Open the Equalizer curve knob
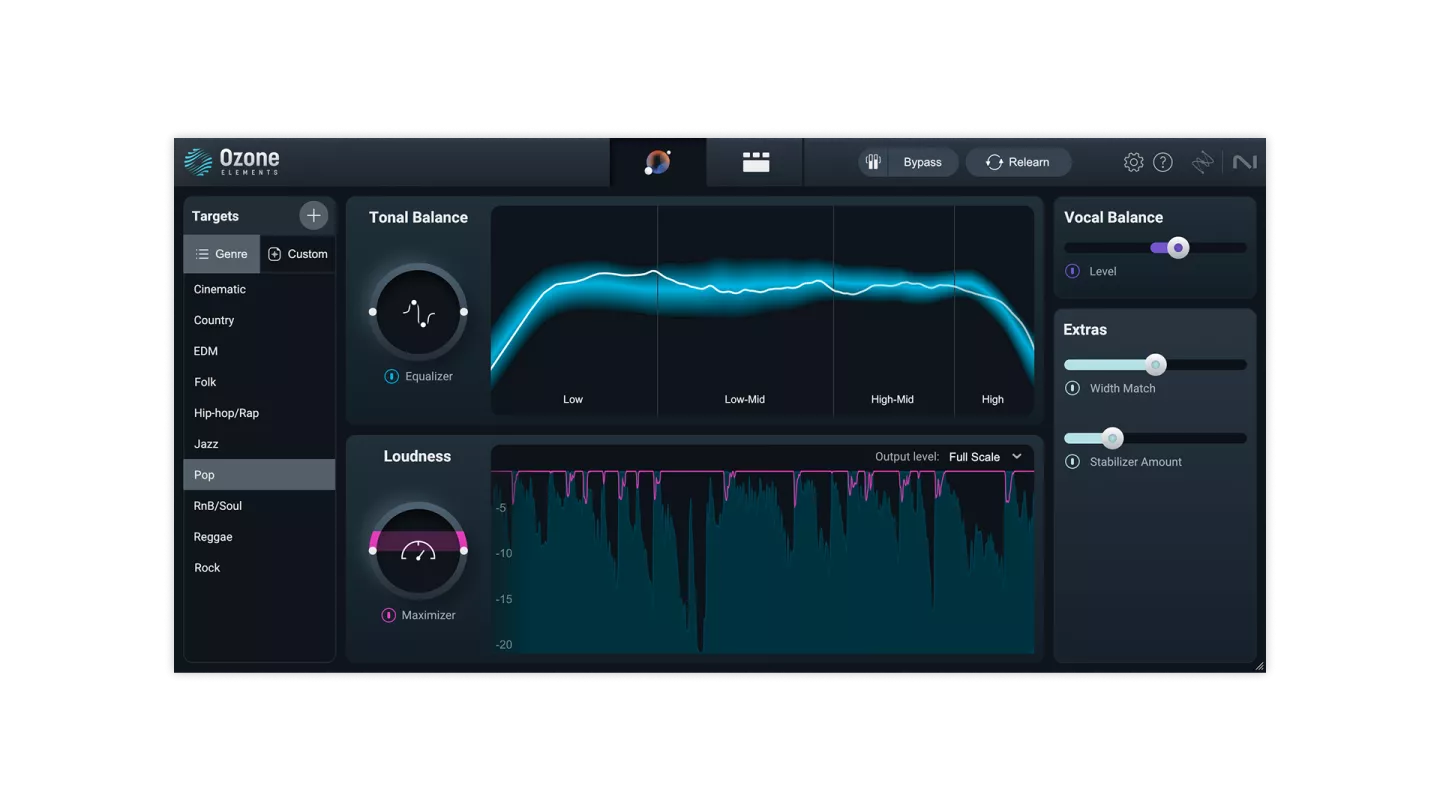 (x=418, y=312)
